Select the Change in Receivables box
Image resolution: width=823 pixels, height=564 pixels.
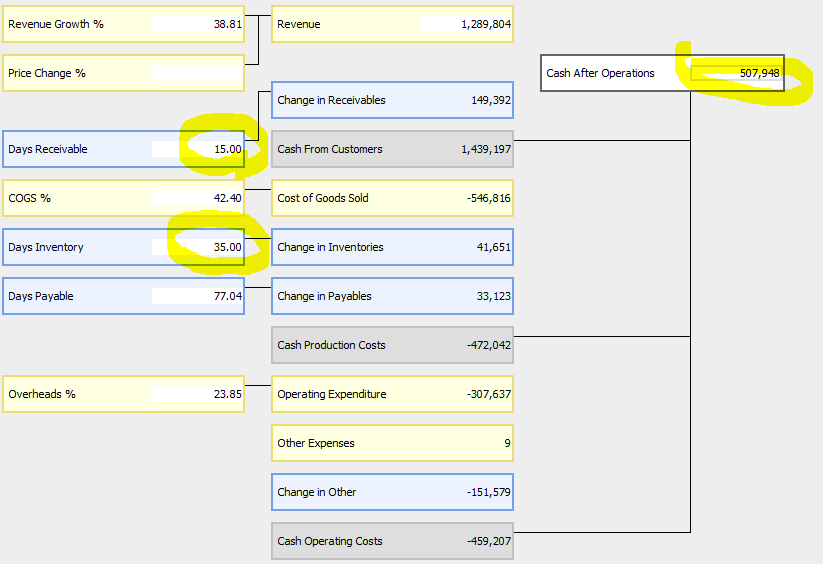click(392, 100)
